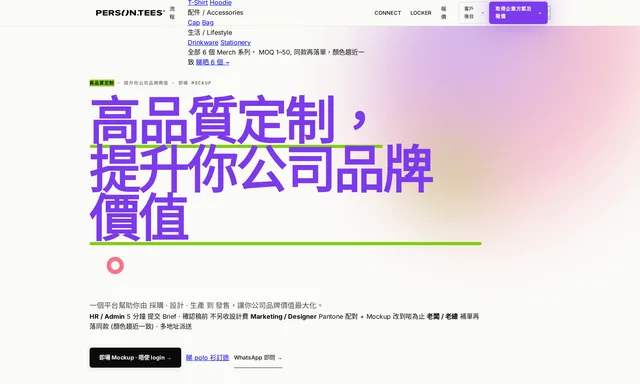Click the 提升你公司品牌價值 label above headline

click(146, 83)
